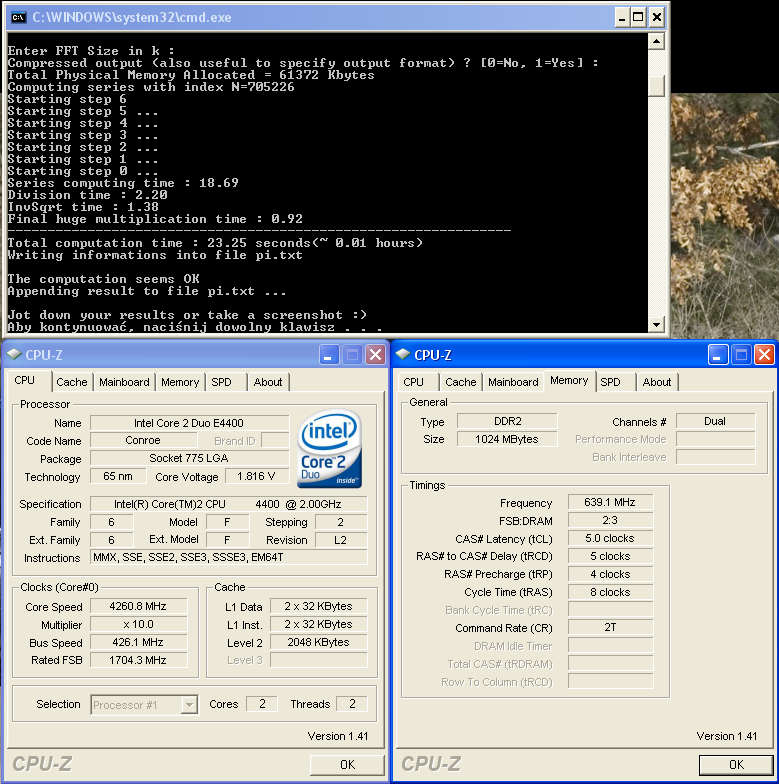Minimize the left CPU-Z window
This screenshot has height=784, width=779.
[x=329, y=355]
